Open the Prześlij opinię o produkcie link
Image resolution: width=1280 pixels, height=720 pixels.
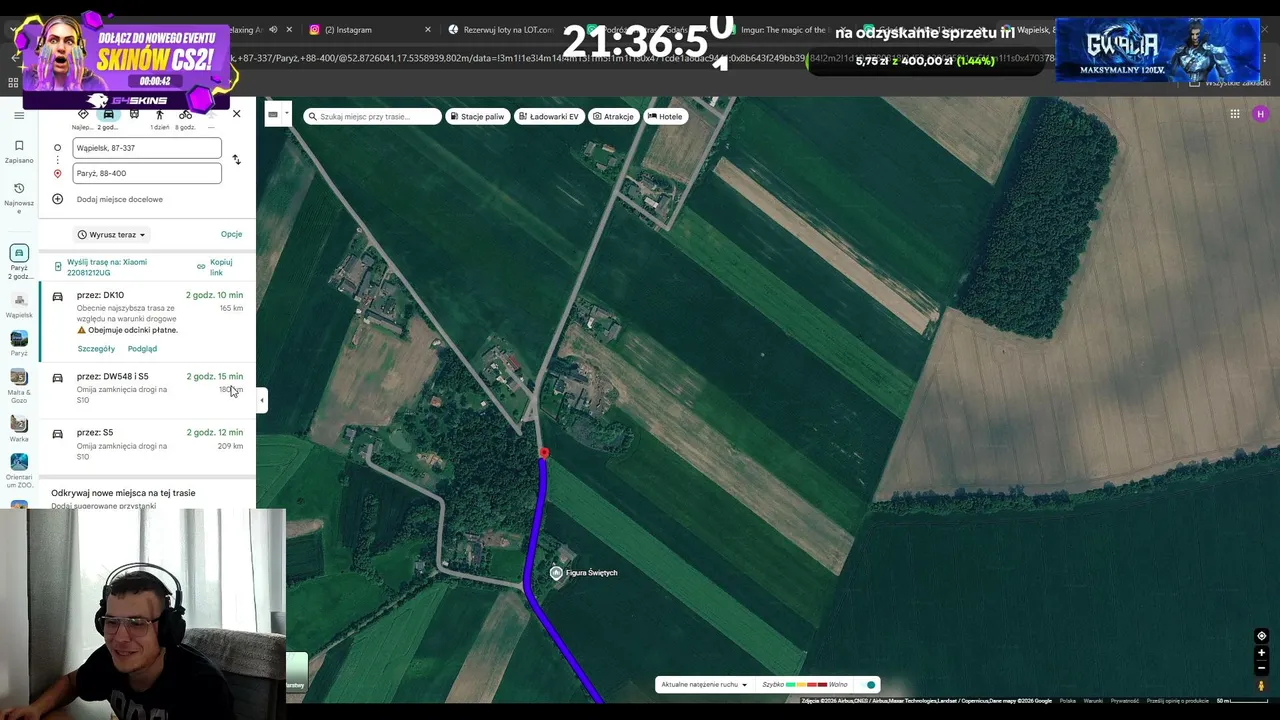[1177, 701]
